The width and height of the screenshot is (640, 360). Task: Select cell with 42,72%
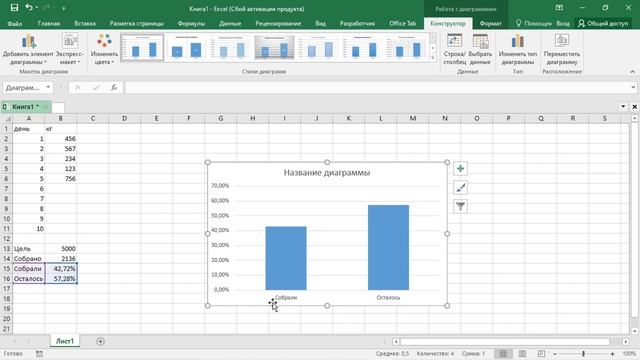click(x=60, y=269)
